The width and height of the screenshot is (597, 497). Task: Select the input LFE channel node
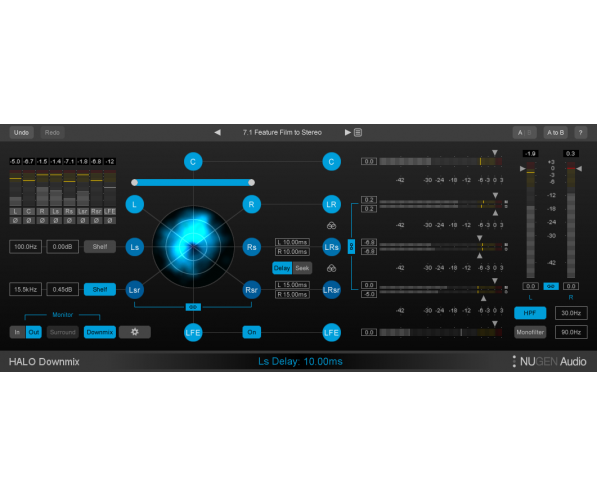[x=193, y=332]
